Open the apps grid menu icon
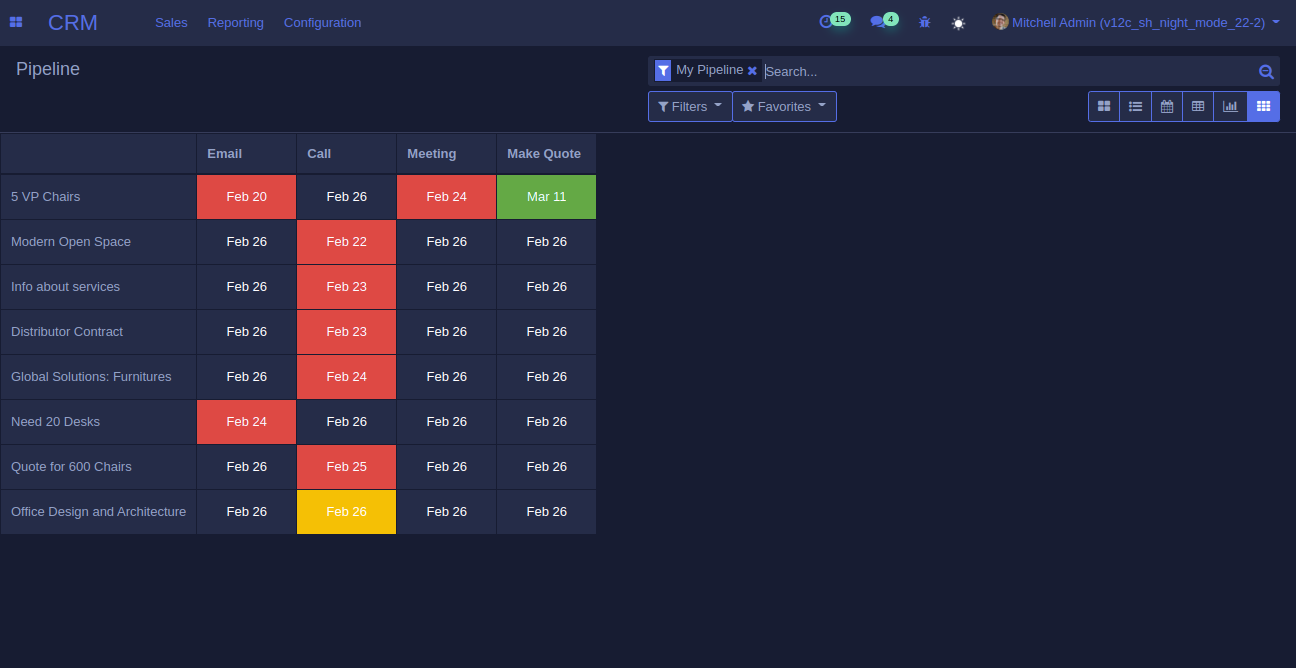This screenshot has height=668, width=1296. pos(16,22)
